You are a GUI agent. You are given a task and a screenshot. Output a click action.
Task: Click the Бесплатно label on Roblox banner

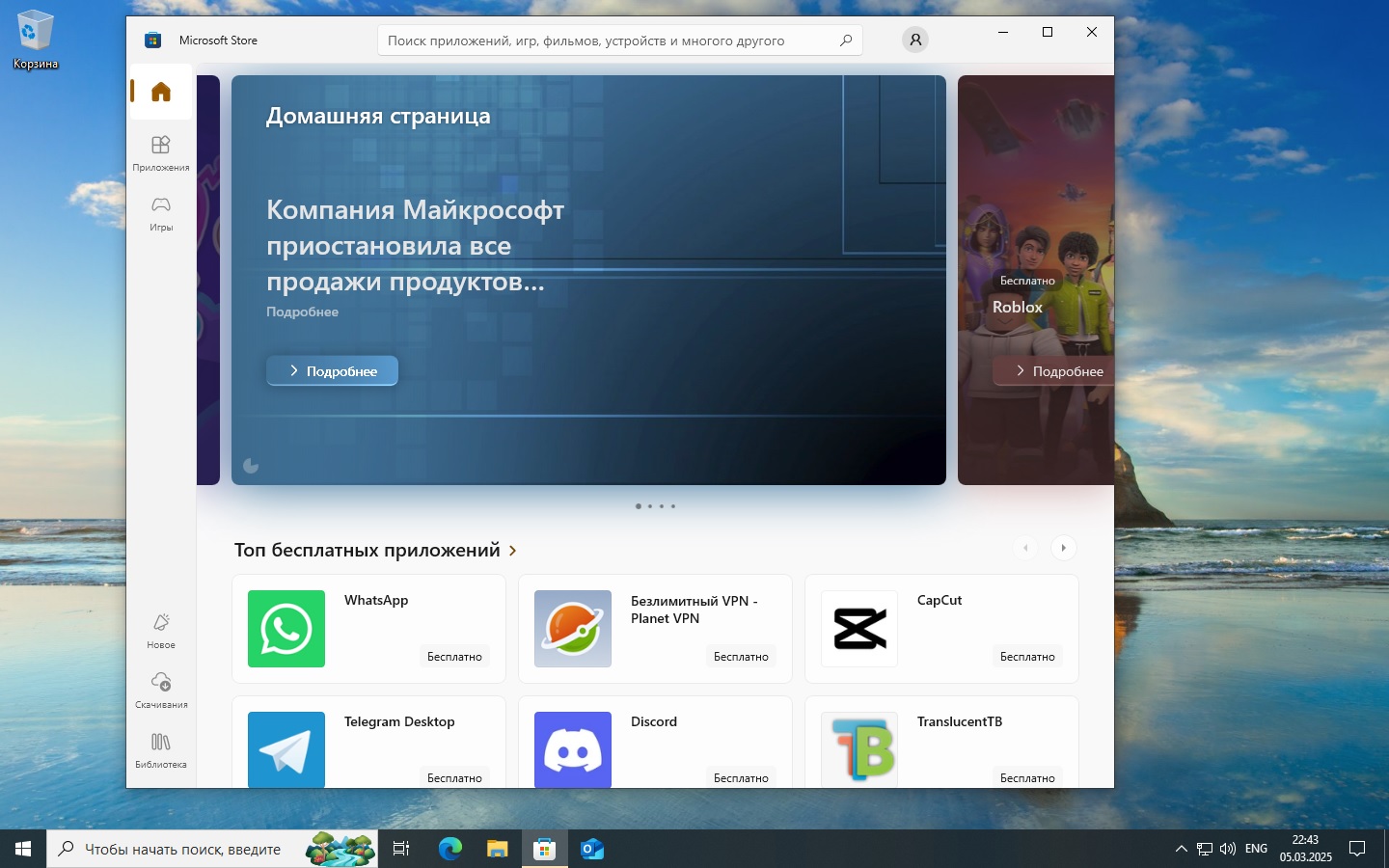click(x=1027, y=281)
